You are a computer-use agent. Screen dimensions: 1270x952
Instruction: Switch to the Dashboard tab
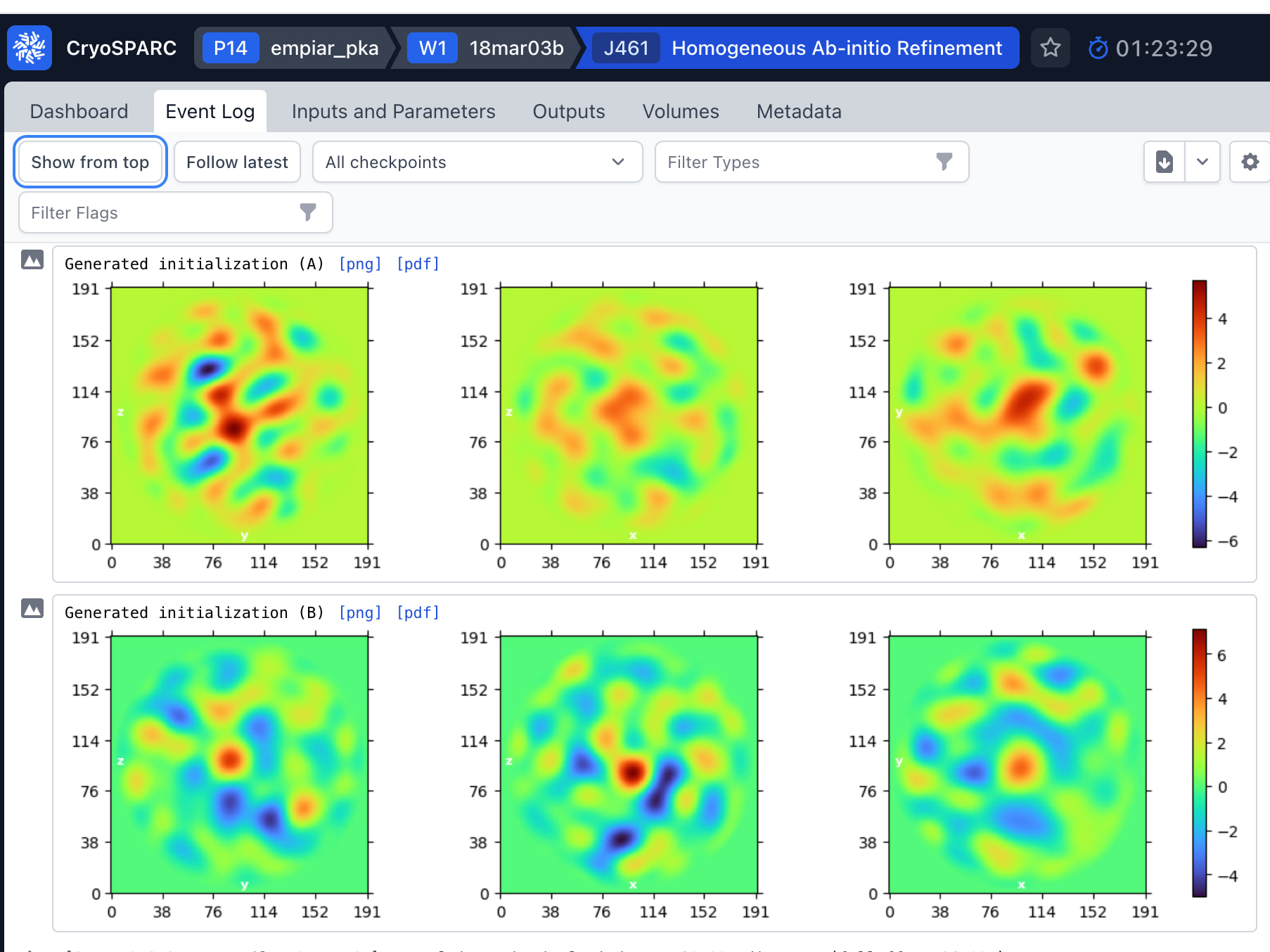click(x=79, y=111)
